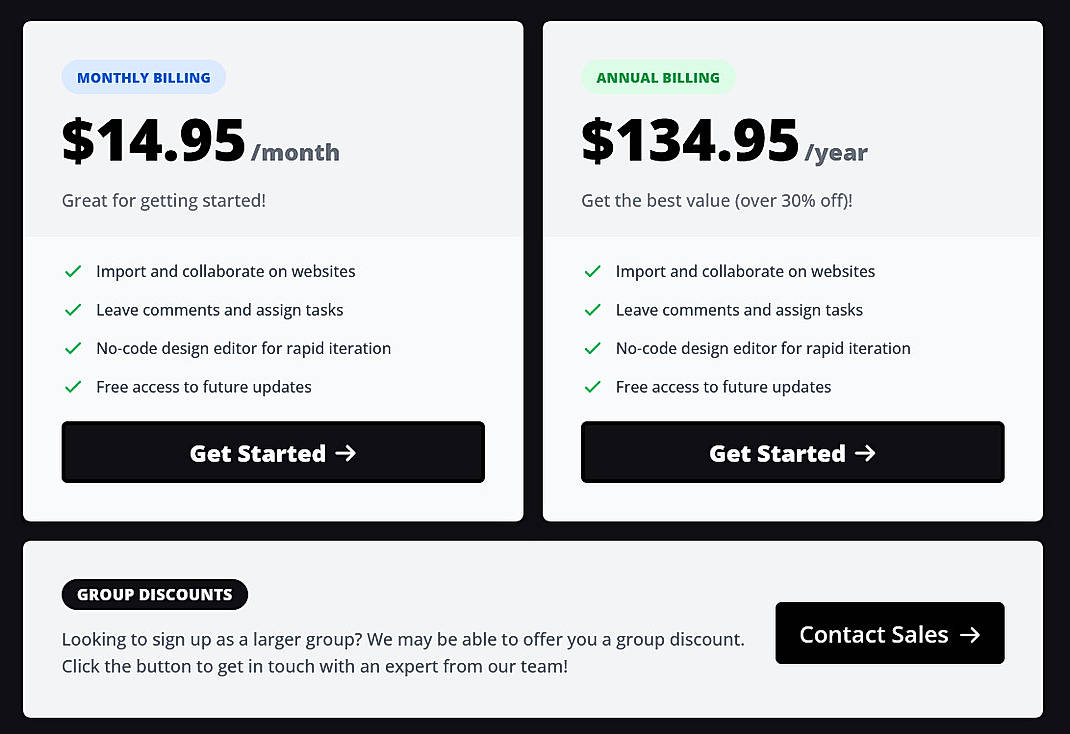Click the GROUP DISCOUNTS pill label
1070x734 pixels.
154,594
